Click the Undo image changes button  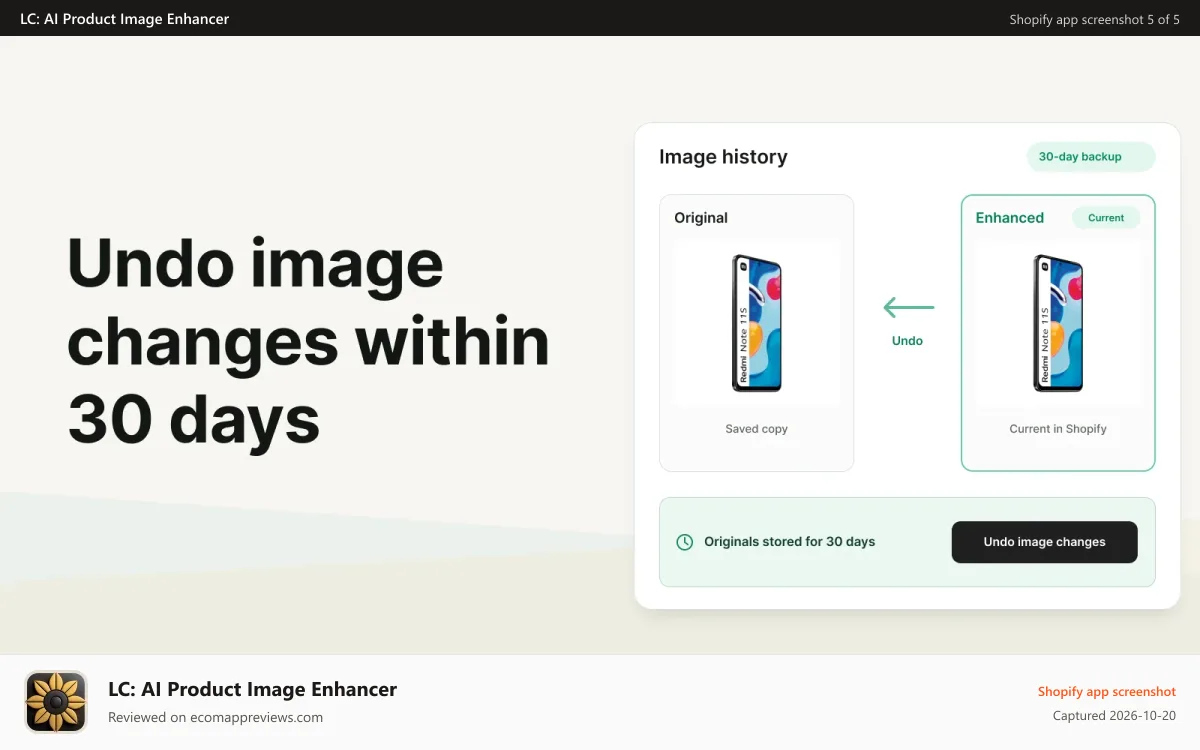(x=1044, y=542)
